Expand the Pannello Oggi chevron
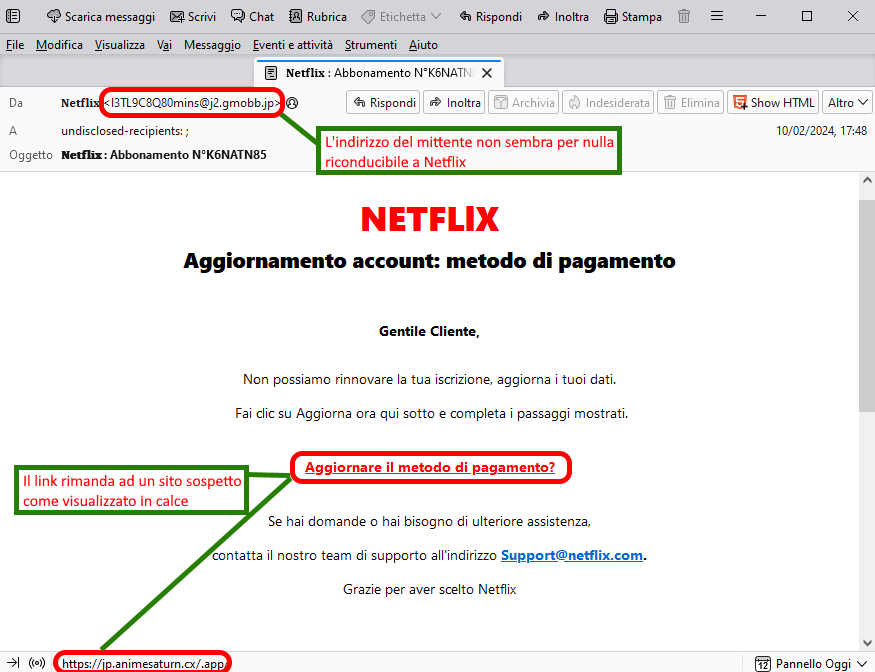The height and width of the screenshot is (672, 875). pos(862,663)
